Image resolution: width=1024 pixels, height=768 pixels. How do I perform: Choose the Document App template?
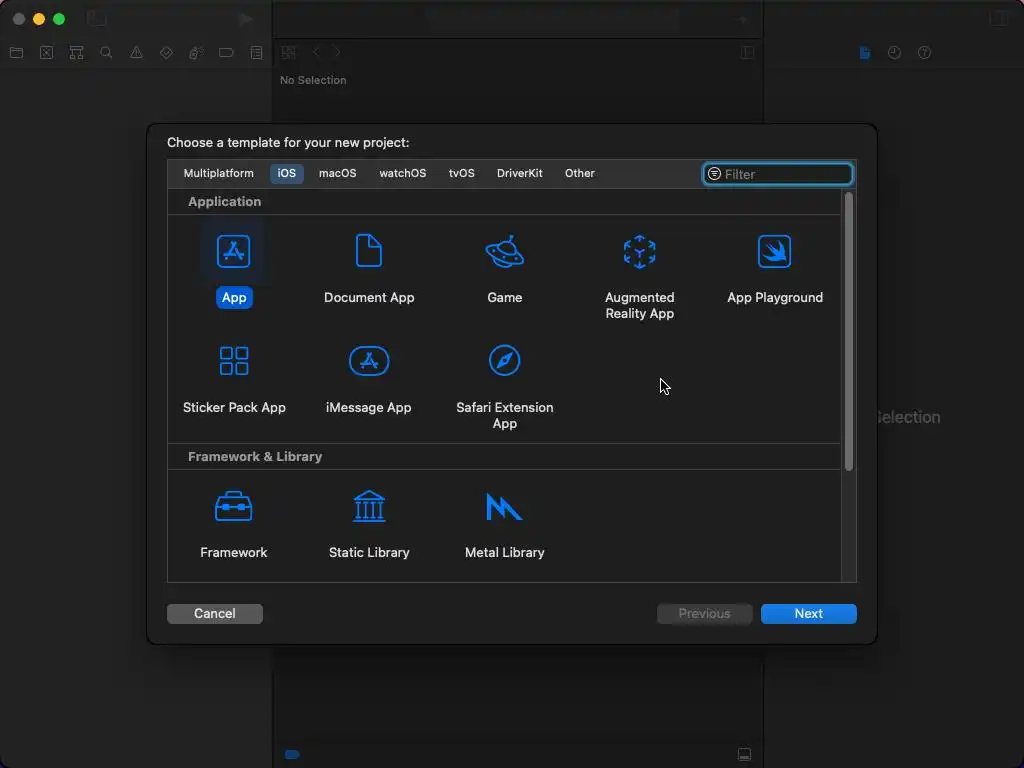click(369, 268)
